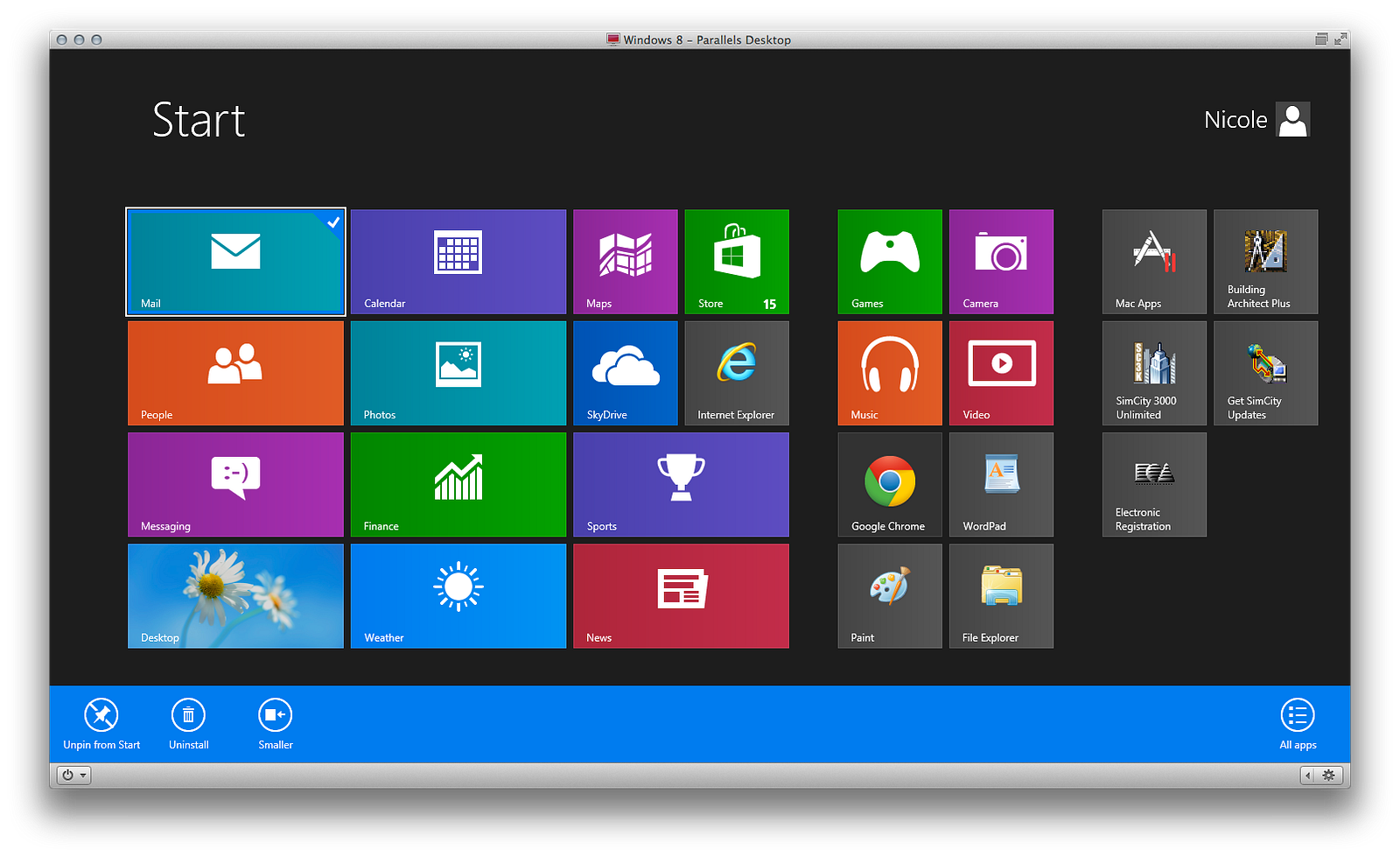This screenshot has height=857, width=1400.
Task: Open Get SimCity Updates tile
Action: tap(1265, 373)
